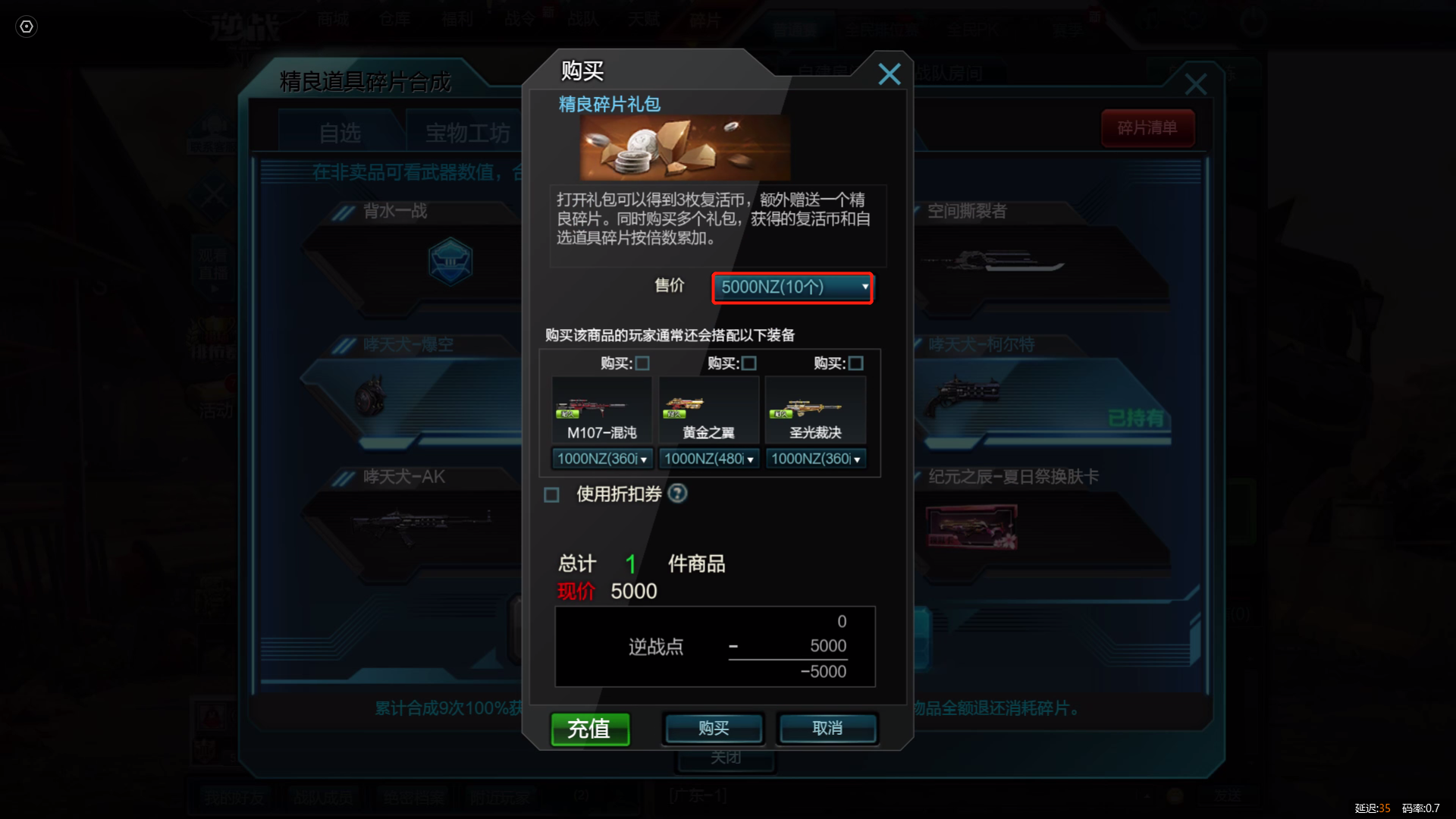The width and height of the screenshot is (1456, 819).
Task: Open the 售价 5000NZ(10个) dropdown
Action: click(x=792, y=287)
